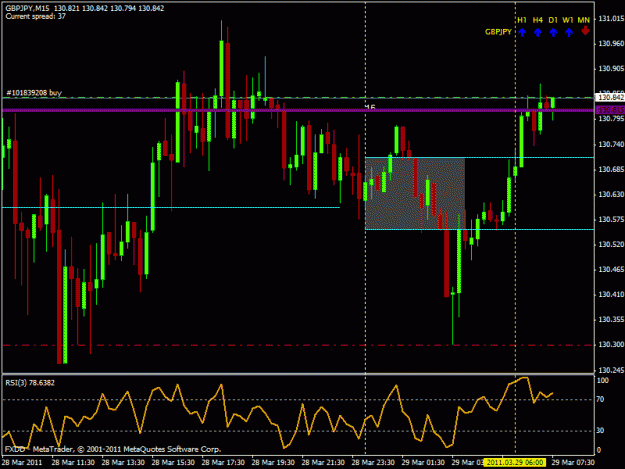Viewport: 625px width, 469px height.
Task: Select the thick purple horizontal line
Action: 298,110
